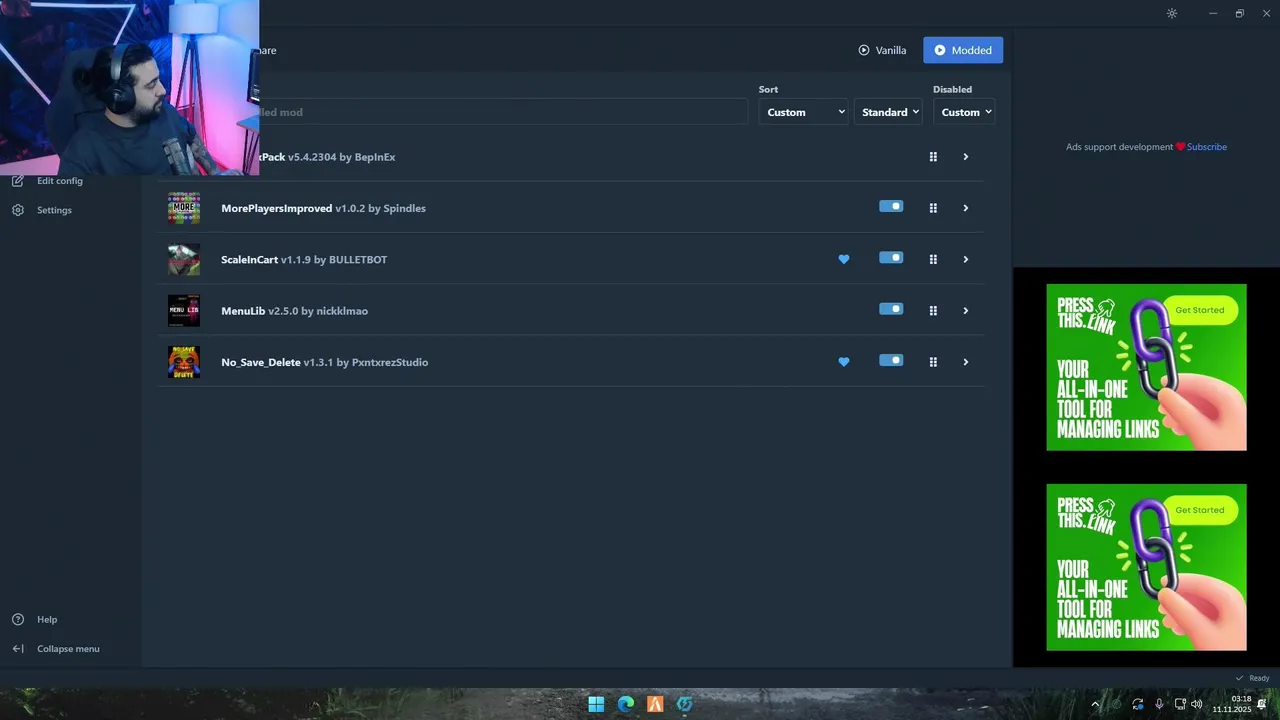Click the No_Save_Delete drag handle icon
This screenshot has width=1280, height=720.
(x=933, y=362)
